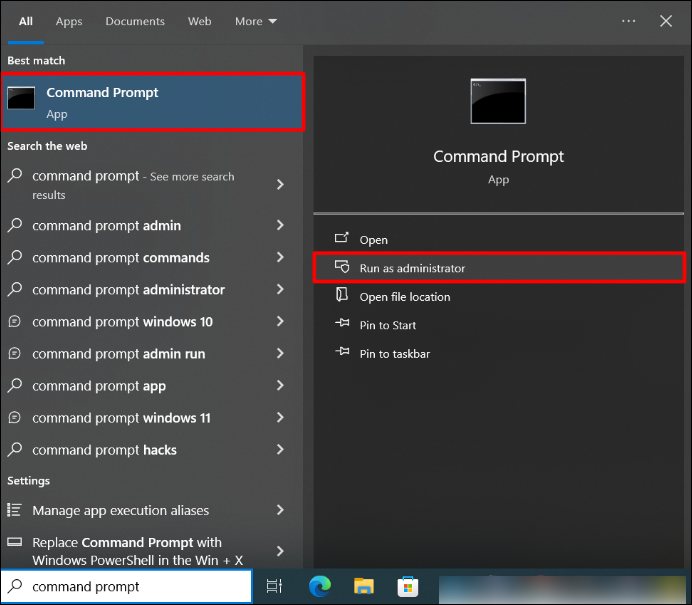Image resolution: width=692 pixels, height=605 pixels.
Task: Expand the More filter dropdown
Action: pyautogui.click(x=255, y=21)
